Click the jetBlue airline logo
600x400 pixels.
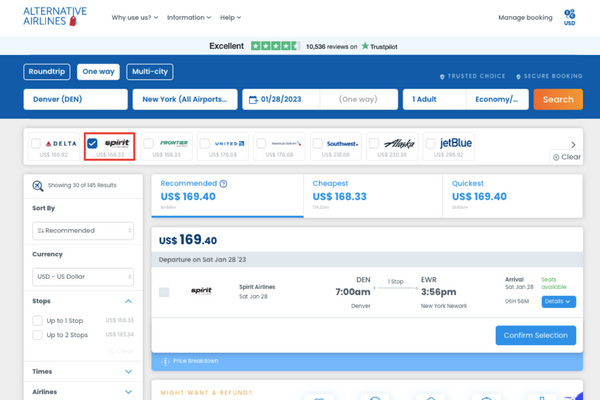coord(456,143)
